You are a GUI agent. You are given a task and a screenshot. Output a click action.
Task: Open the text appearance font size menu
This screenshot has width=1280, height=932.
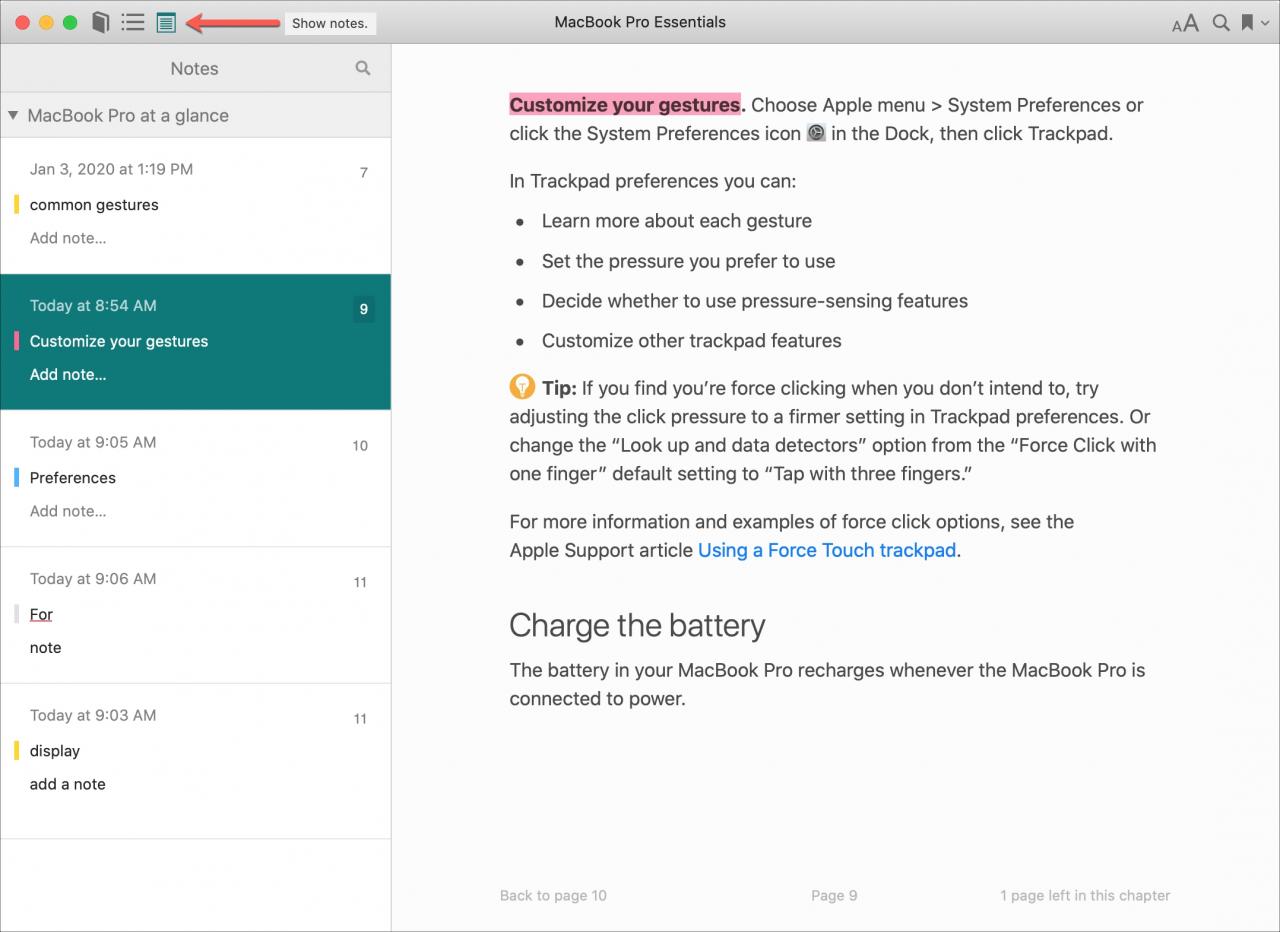1185,23
